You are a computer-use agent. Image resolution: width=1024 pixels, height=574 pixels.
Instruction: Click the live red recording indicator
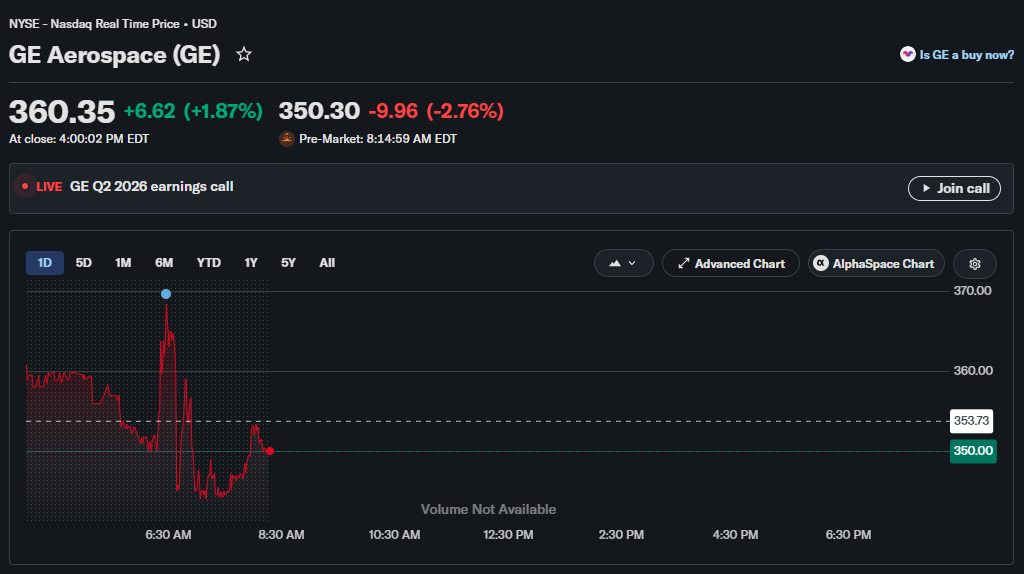point(25,187)
